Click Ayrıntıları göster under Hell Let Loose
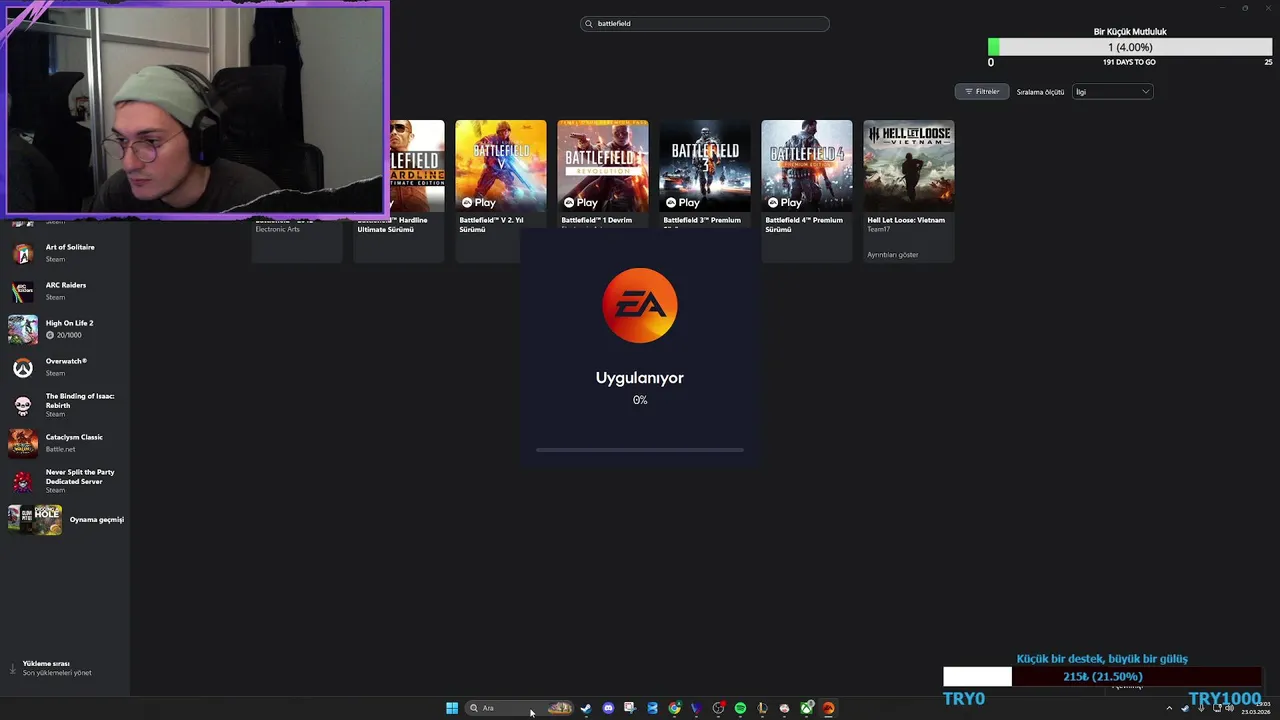 pos(893,255)
